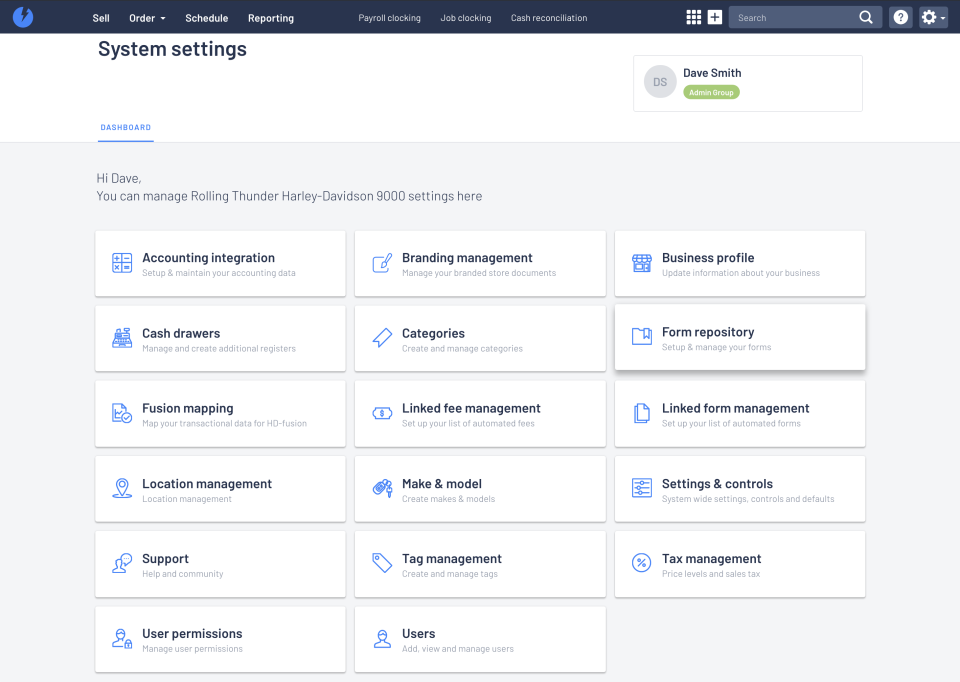Open the Order dropdown menu
This screenshot has height=682, width=960.
[146, 17]
